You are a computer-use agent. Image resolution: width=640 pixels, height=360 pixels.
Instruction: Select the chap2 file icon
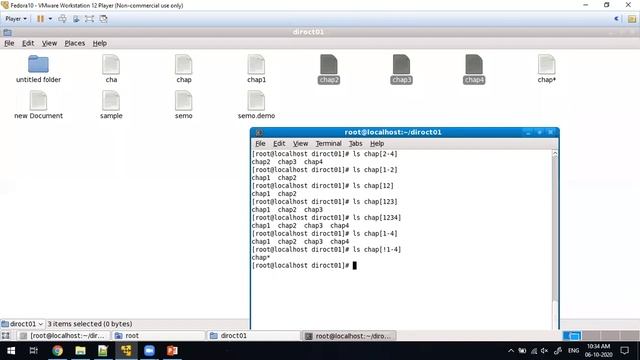point(329,64)
